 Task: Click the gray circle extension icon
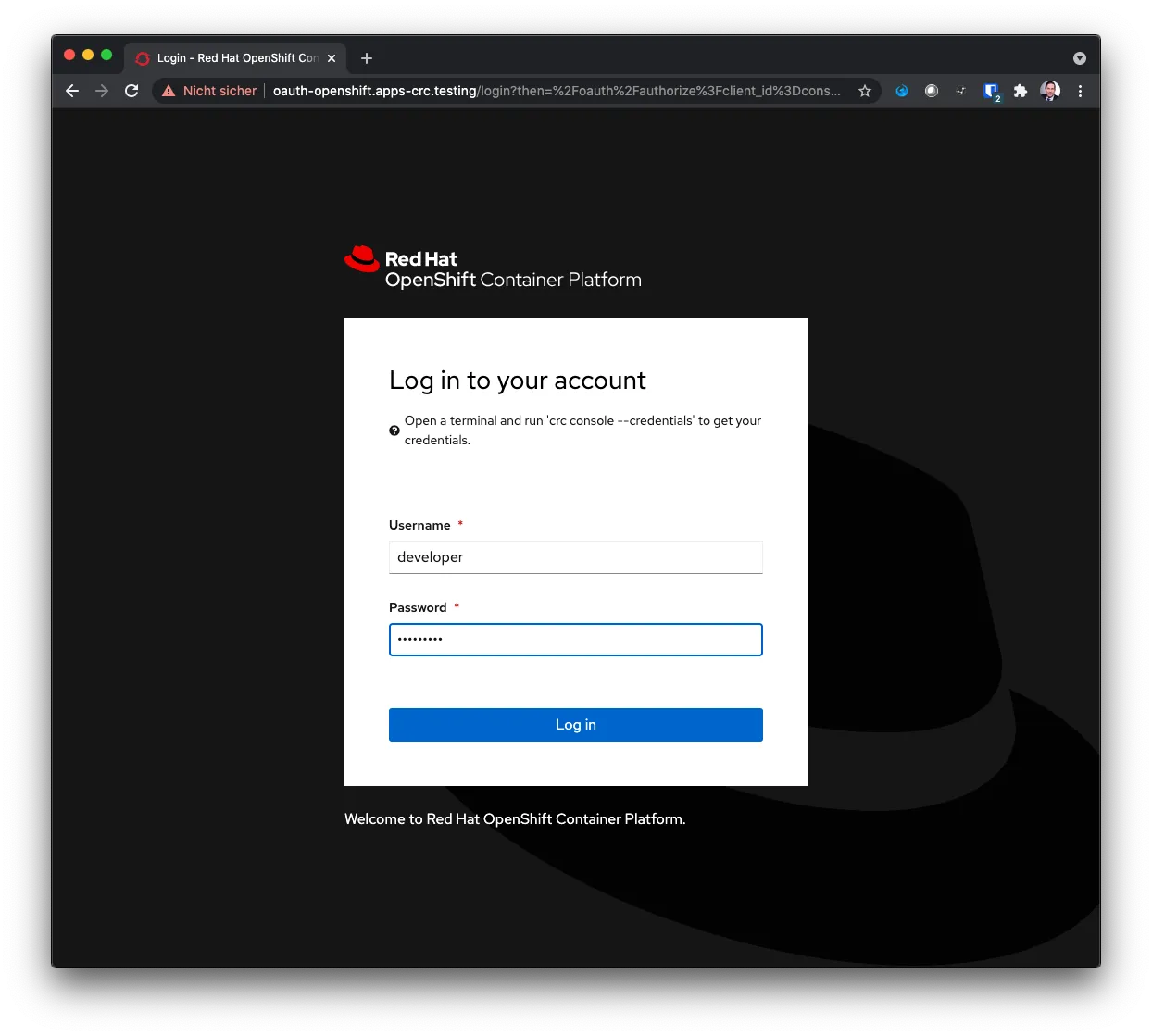click(x=932, y=91)
